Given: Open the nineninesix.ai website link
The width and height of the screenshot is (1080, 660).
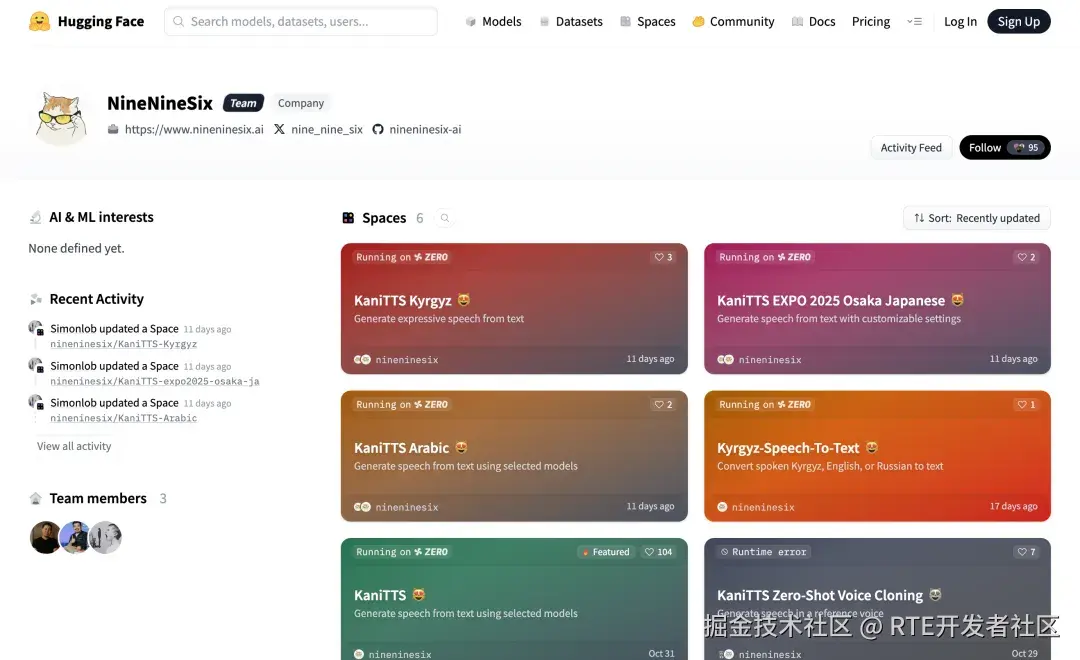Looking at the screenshot, I should pos(185,129).
